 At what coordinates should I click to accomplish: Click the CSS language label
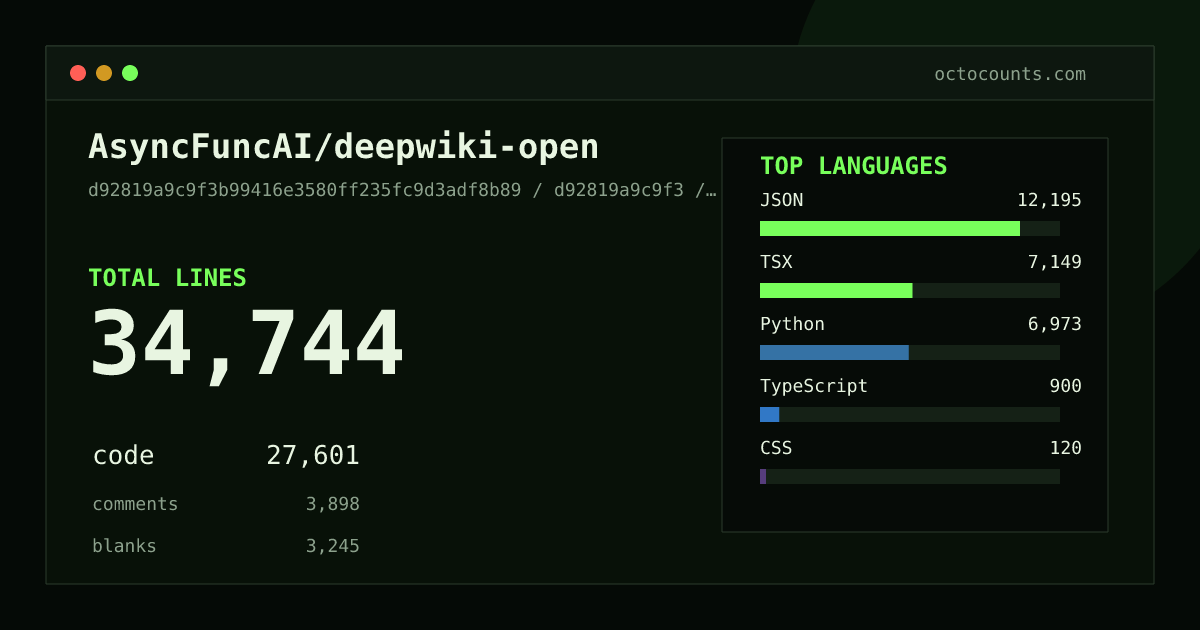coord(776,448)
